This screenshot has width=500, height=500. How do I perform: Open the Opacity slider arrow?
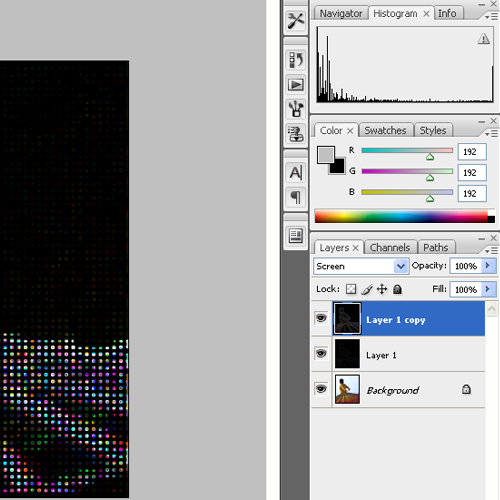click(488, 266)
